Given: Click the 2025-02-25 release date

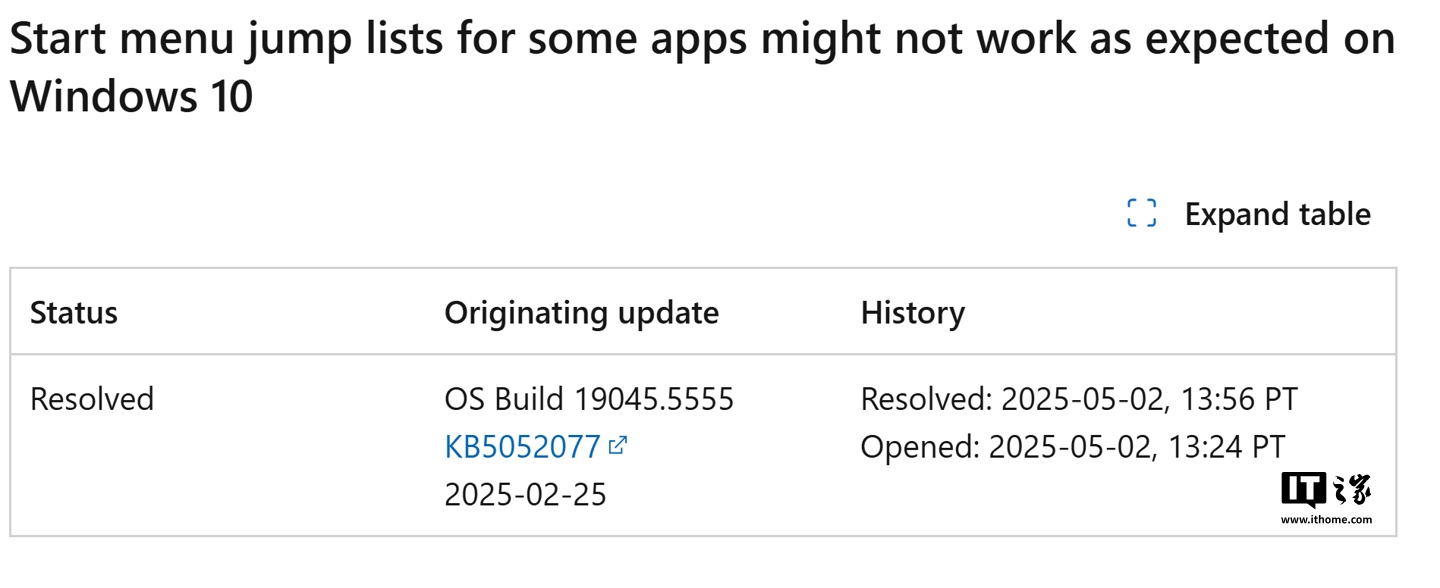Looking at the screenshot, I should (x=526, y=494).
